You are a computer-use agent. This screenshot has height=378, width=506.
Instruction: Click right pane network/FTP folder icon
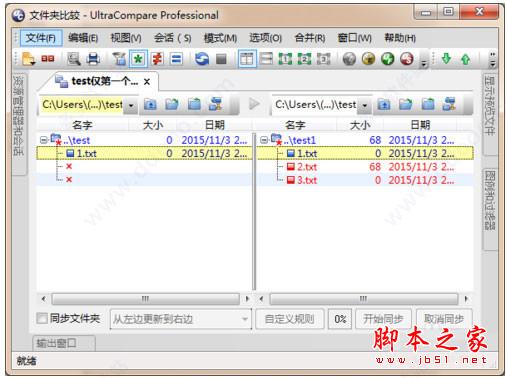(449, 104)
